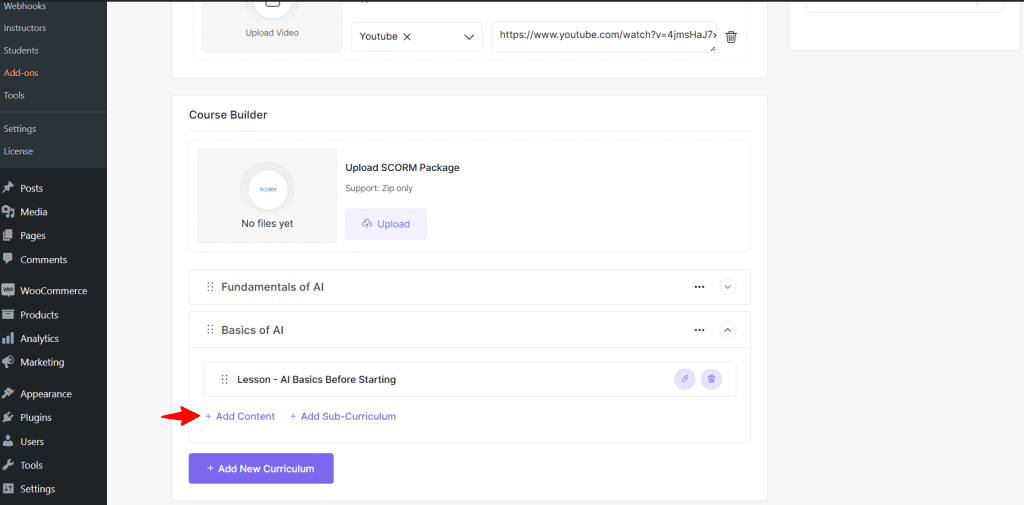Open options menu for Basics of AI
Screen dimensions: 1024x505
coord(699,330)
